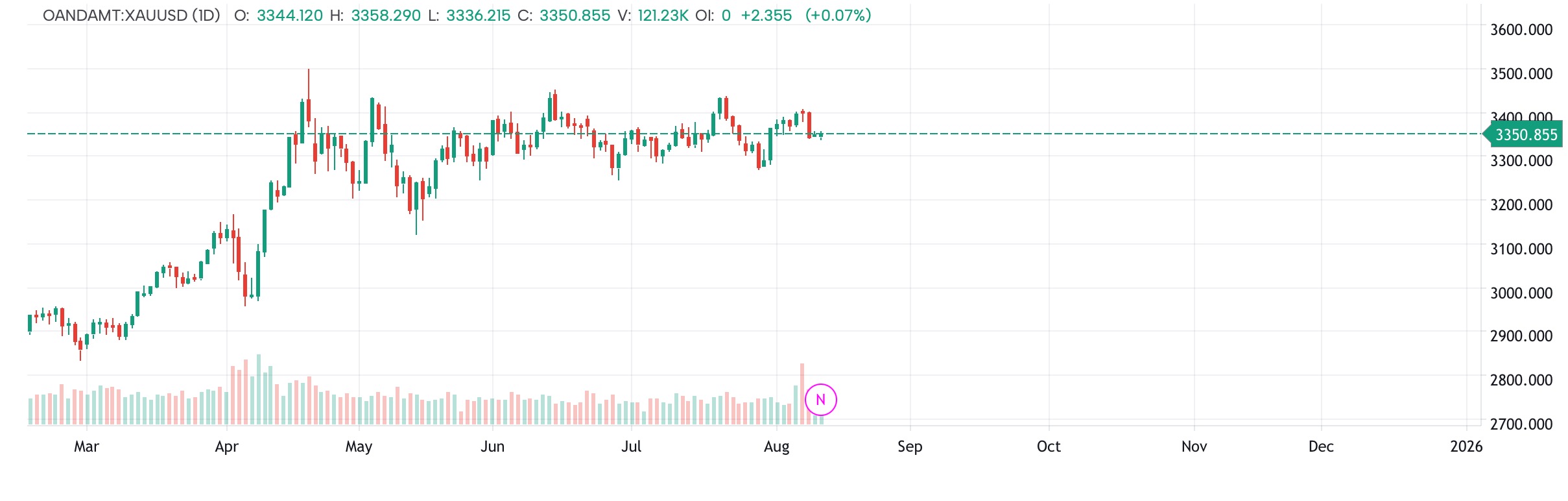Click the volume value 121.23K
Screen dimensions: 1568x501
coord(663,16)
